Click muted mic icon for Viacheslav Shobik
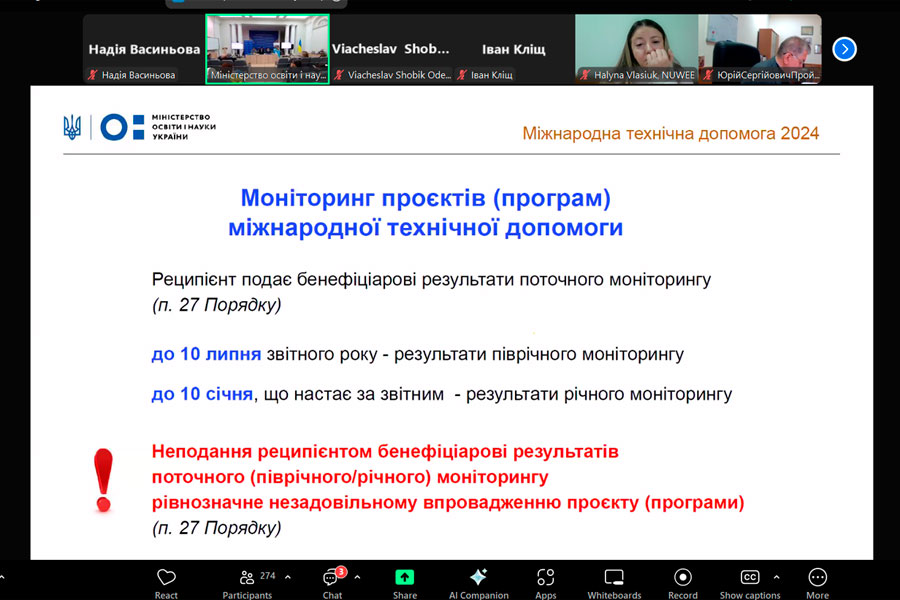The image size is (900, 600). point(339,75)
